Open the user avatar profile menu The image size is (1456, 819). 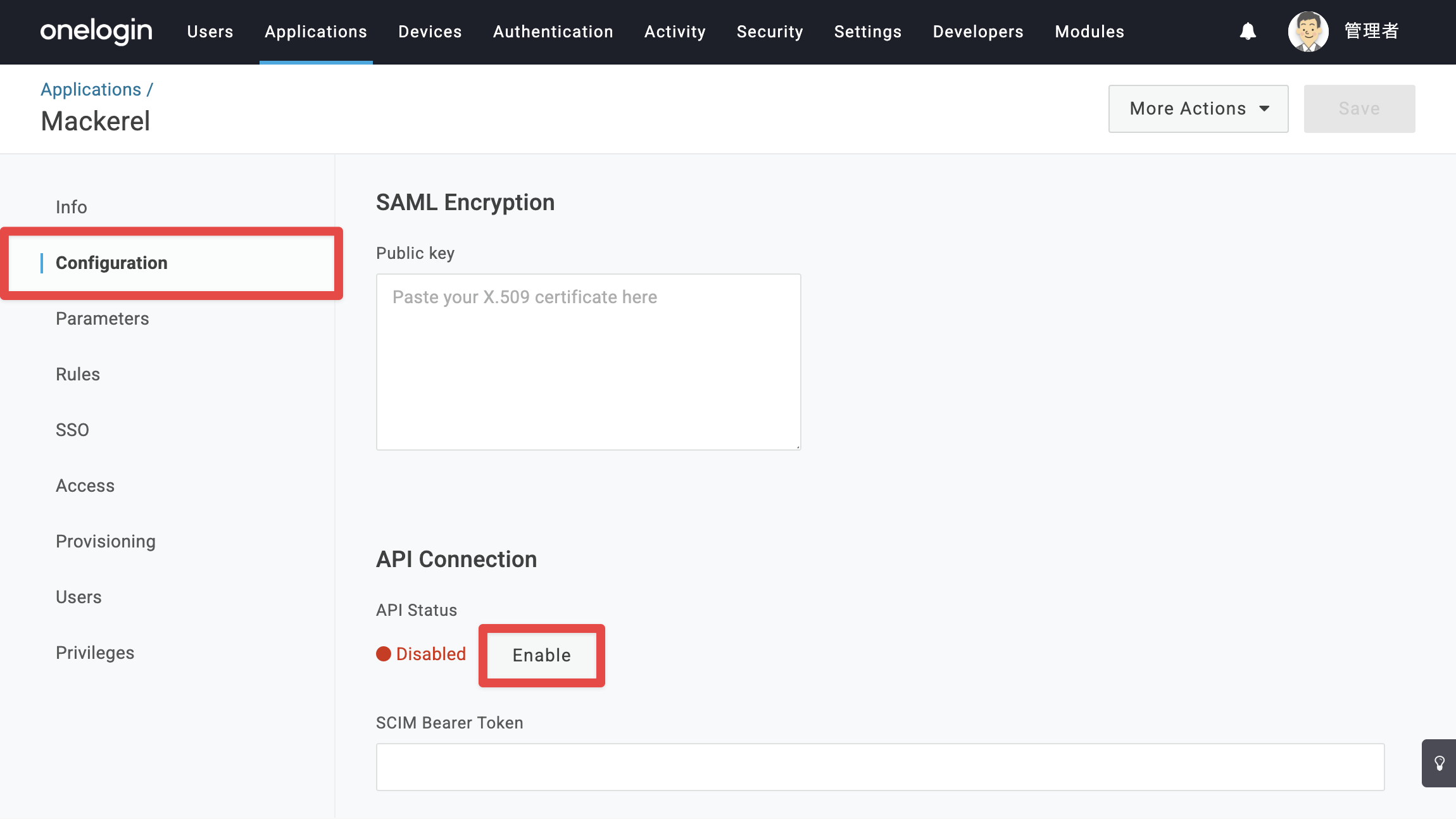coord(1308,31)
